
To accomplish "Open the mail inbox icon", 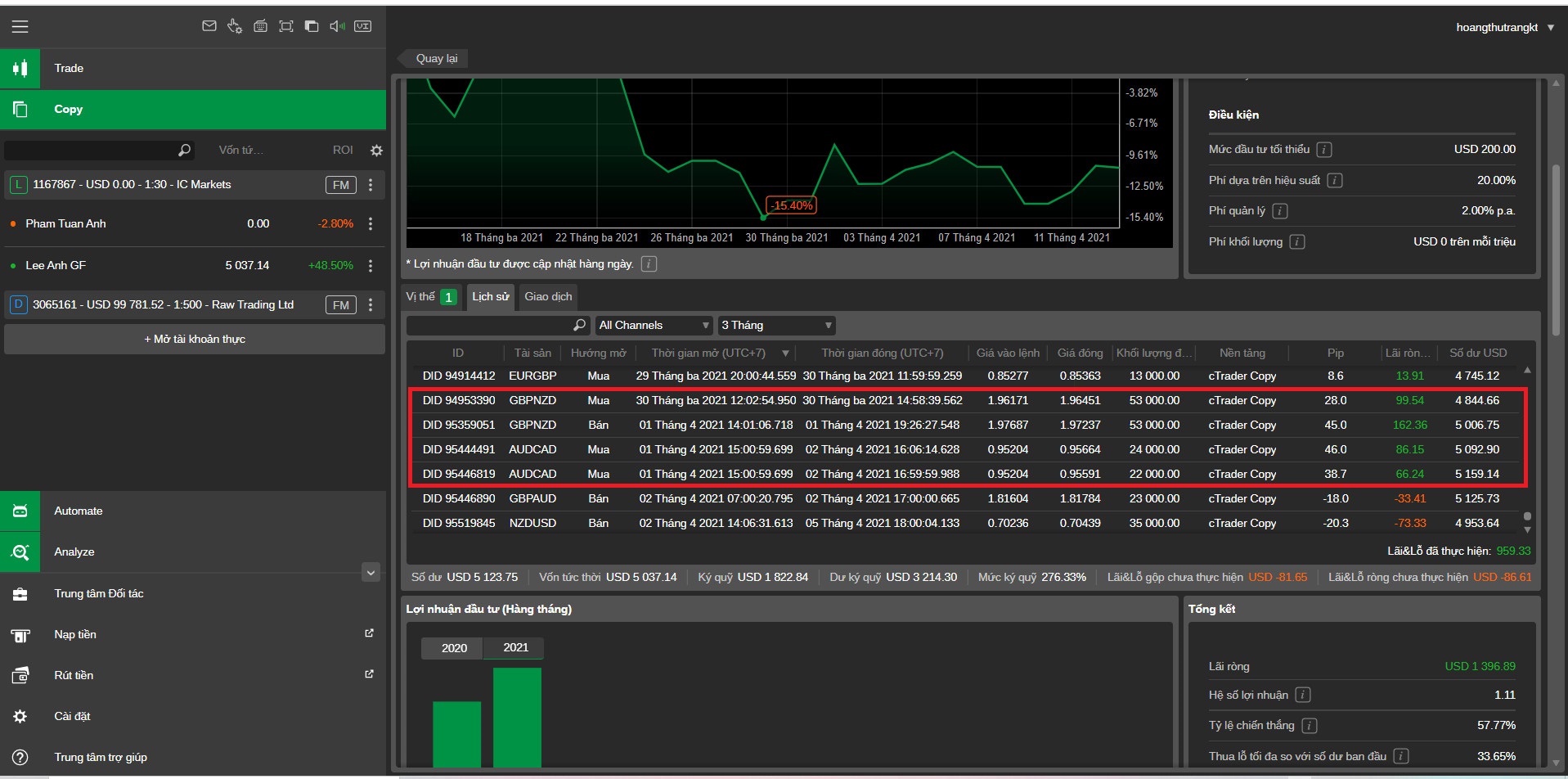I will point(209,26).
